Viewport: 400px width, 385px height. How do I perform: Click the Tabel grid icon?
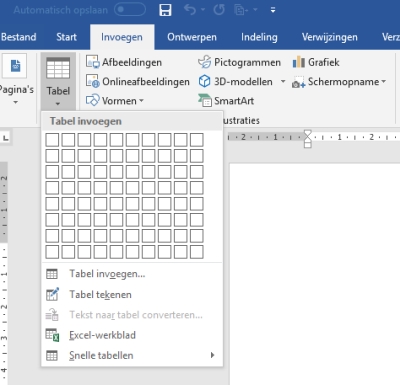coord(58,68)
